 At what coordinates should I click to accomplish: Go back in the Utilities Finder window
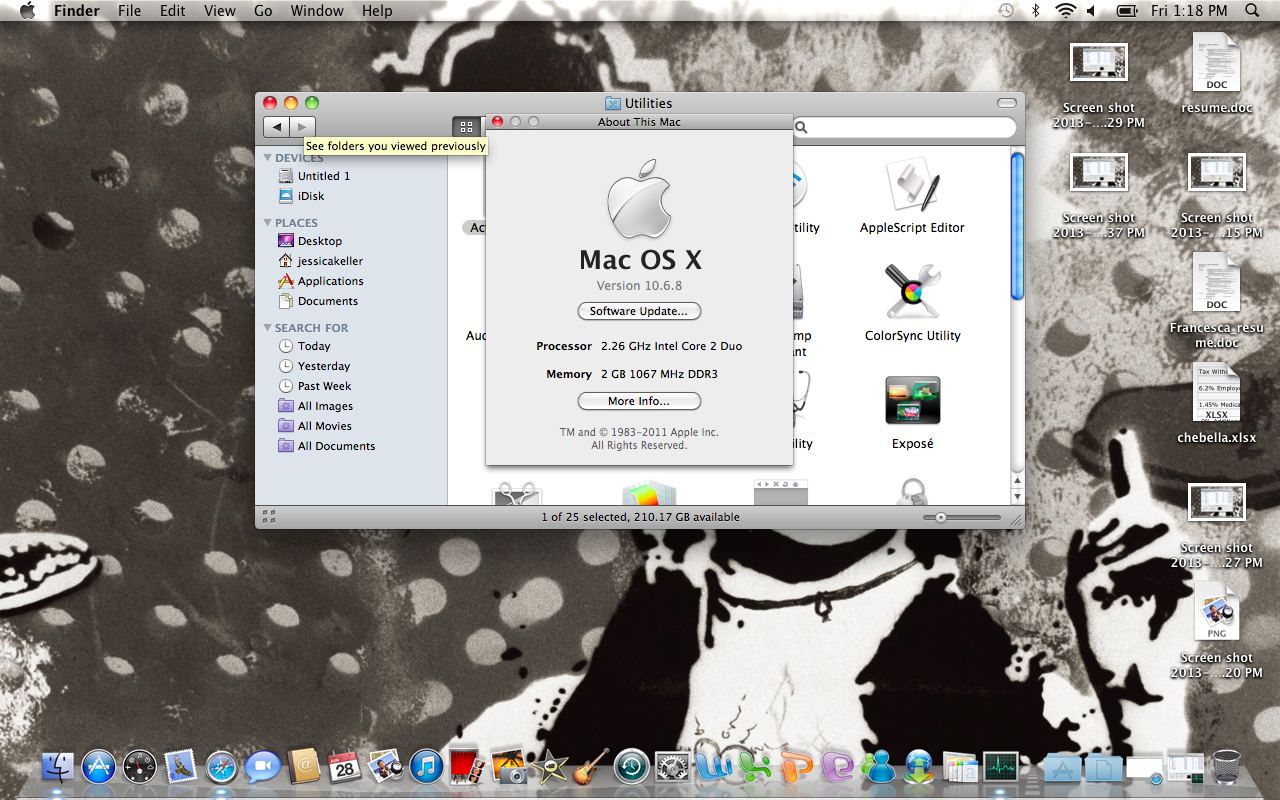(x=277, y=127)
